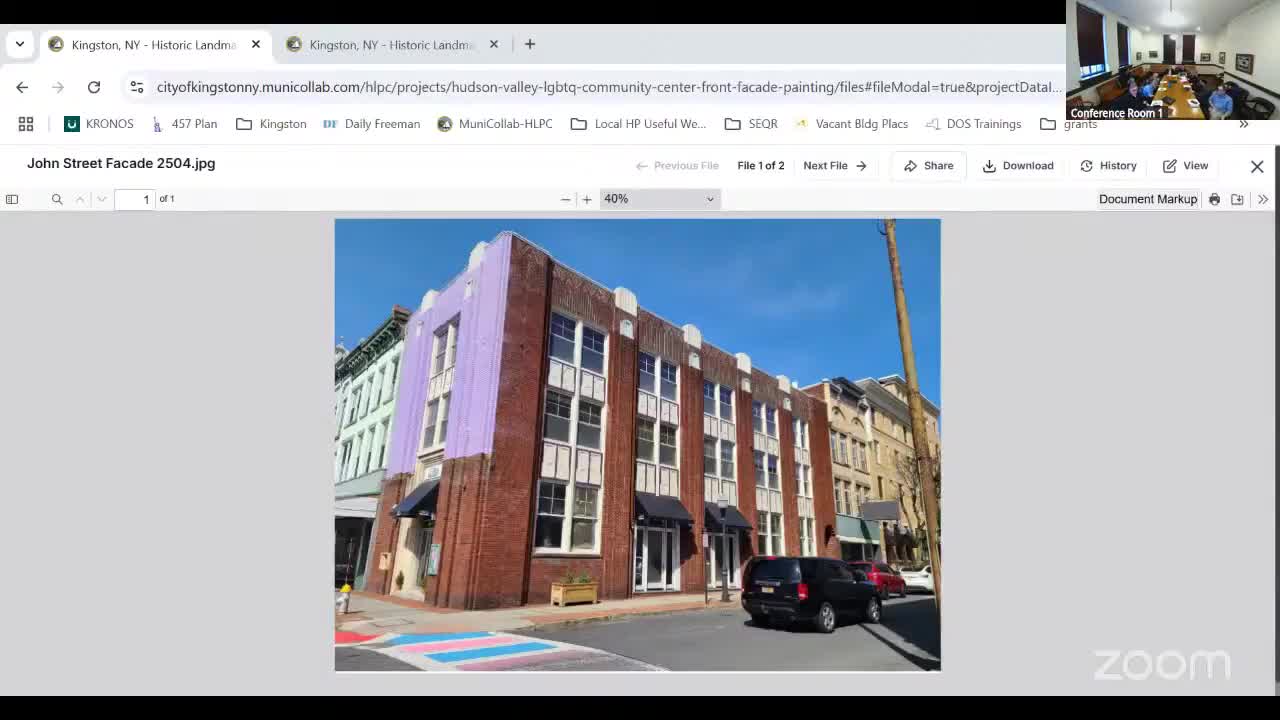Click the save-to-folder icon near Document Markup
The width and height of the screenshot is (1280, 720).
pos(1237,199)
